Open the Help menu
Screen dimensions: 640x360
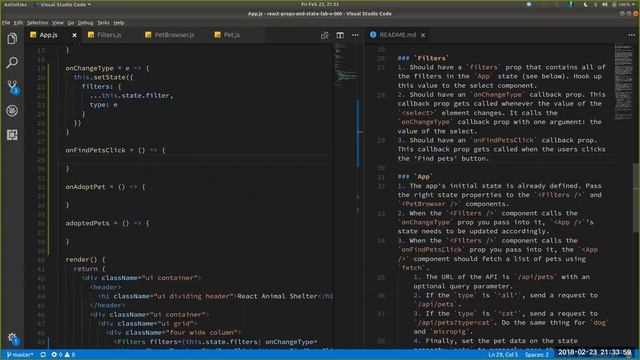(x=119, y=23)
